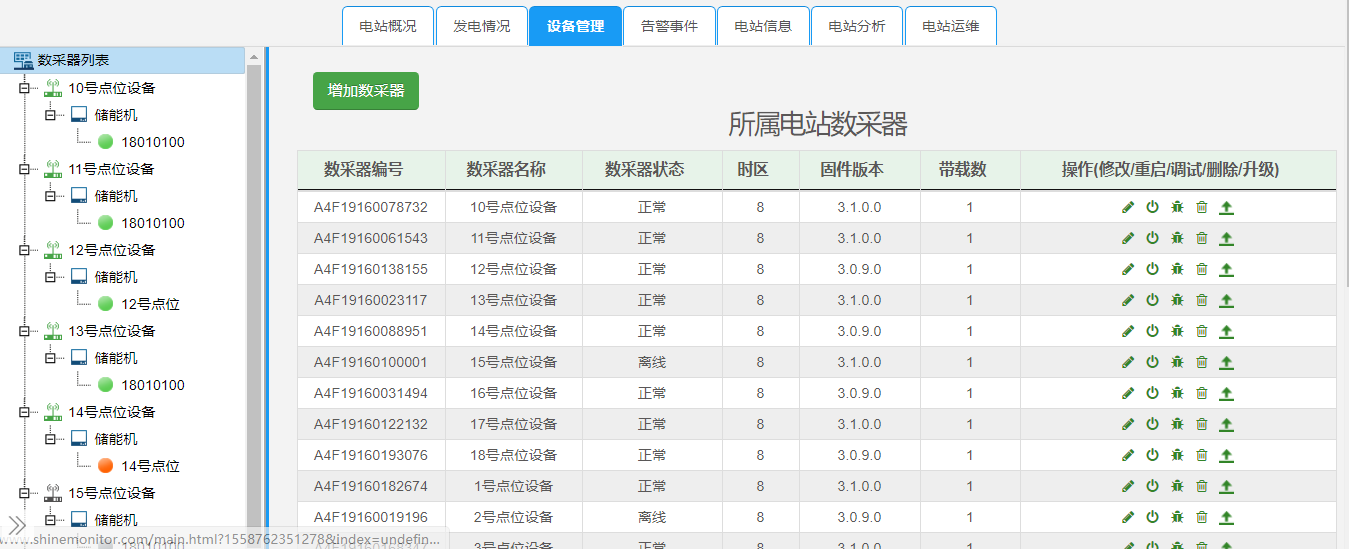
Task: Click the tree panel scroll-up arrow
Action: click(254, 57)
